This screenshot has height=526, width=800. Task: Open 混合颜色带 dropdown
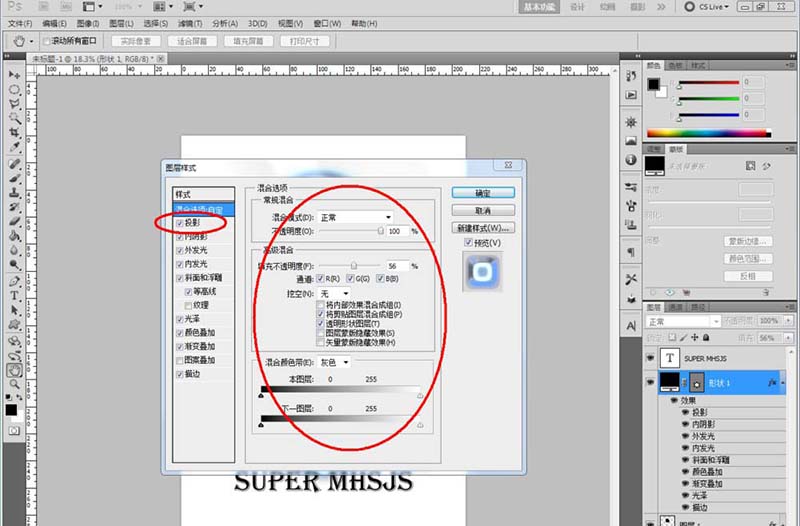point(334,362)
